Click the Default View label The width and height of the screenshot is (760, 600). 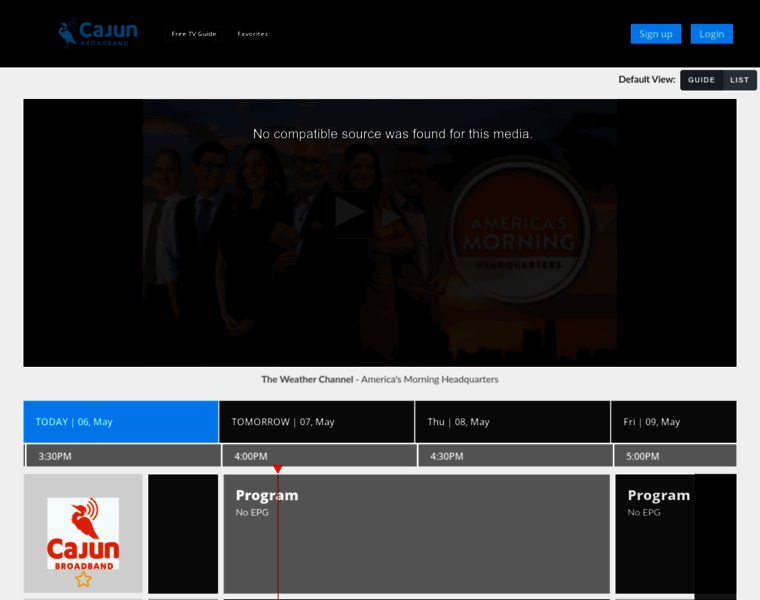(x=647, y=79)
